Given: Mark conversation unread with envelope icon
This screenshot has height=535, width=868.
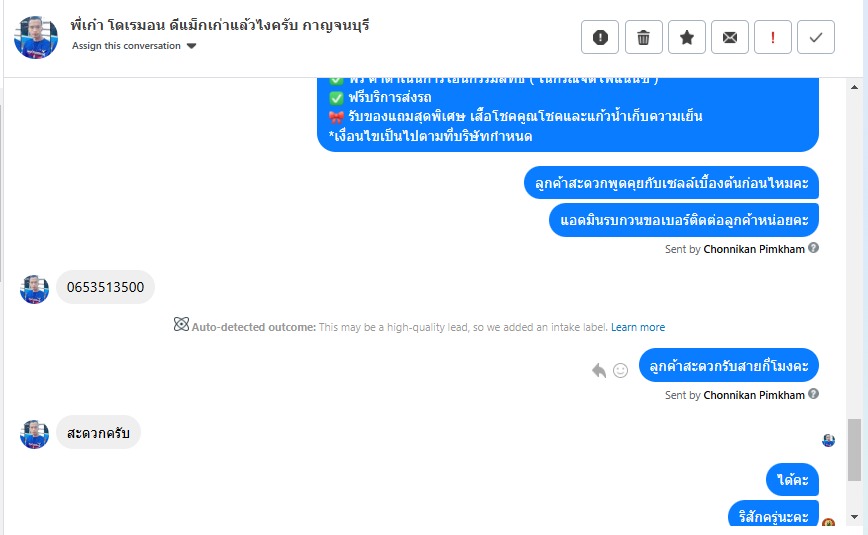Looking at the screenshot, I should point(730,37).
